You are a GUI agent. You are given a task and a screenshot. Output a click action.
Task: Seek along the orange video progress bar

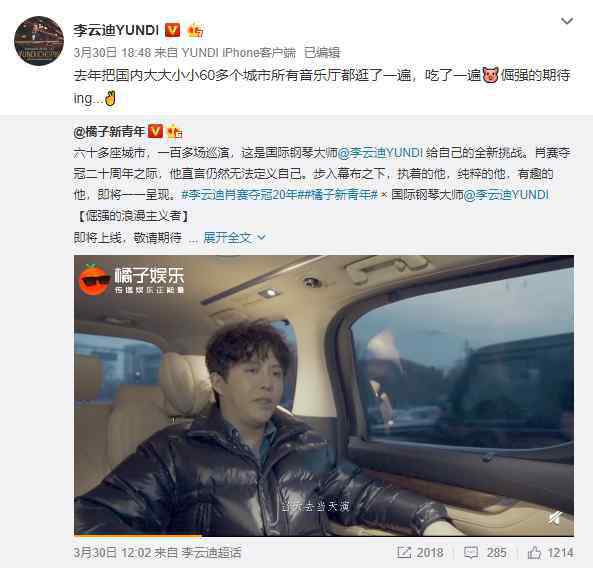tap(324, 535)
